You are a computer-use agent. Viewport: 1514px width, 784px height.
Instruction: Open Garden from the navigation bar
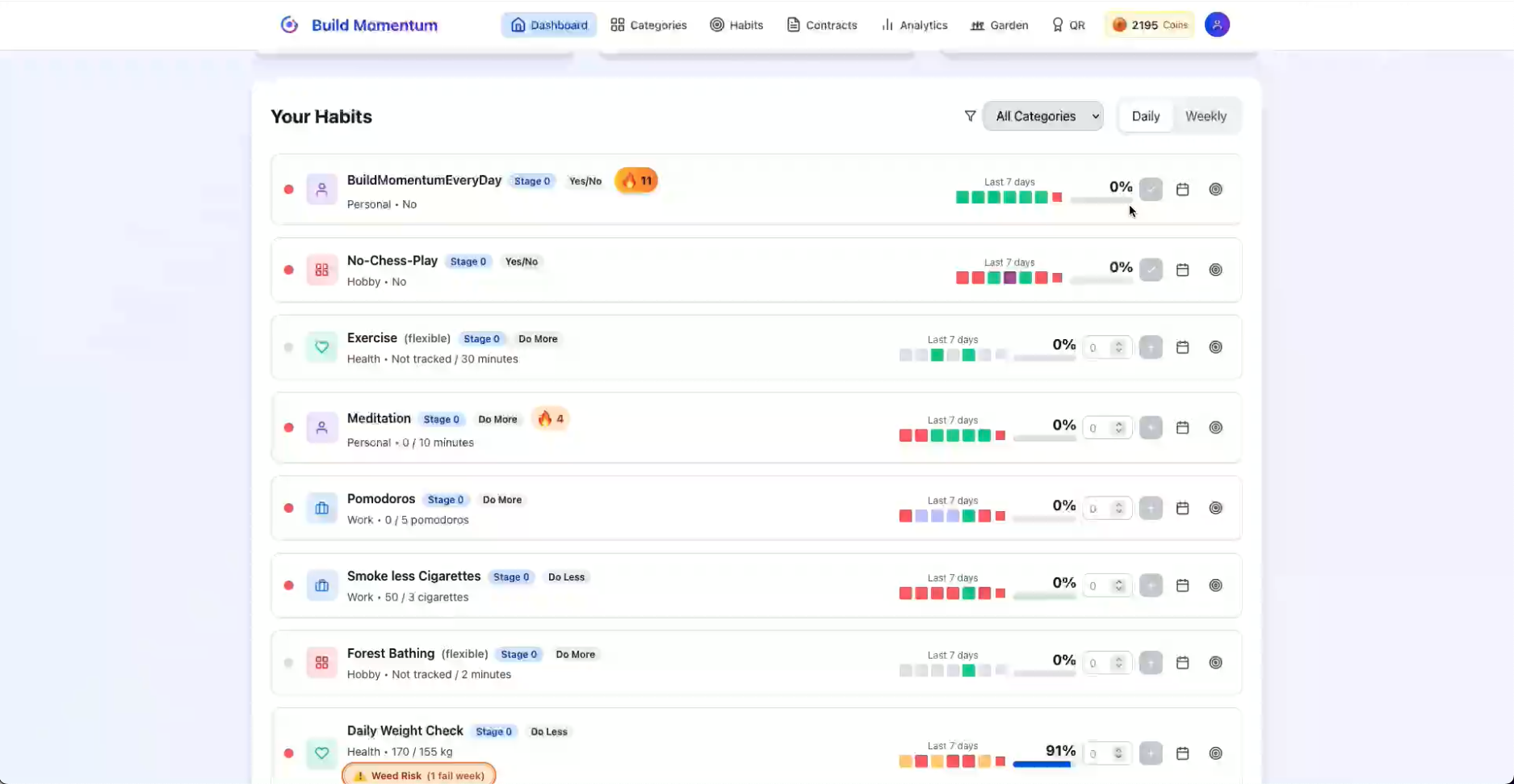(999, 25)
